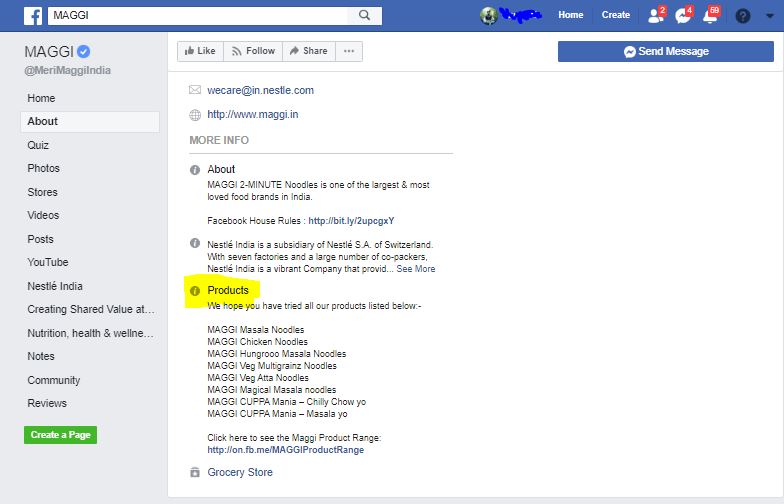Like the MAGGI page
The width and height of the screenshot is (784, 504).
198,51
